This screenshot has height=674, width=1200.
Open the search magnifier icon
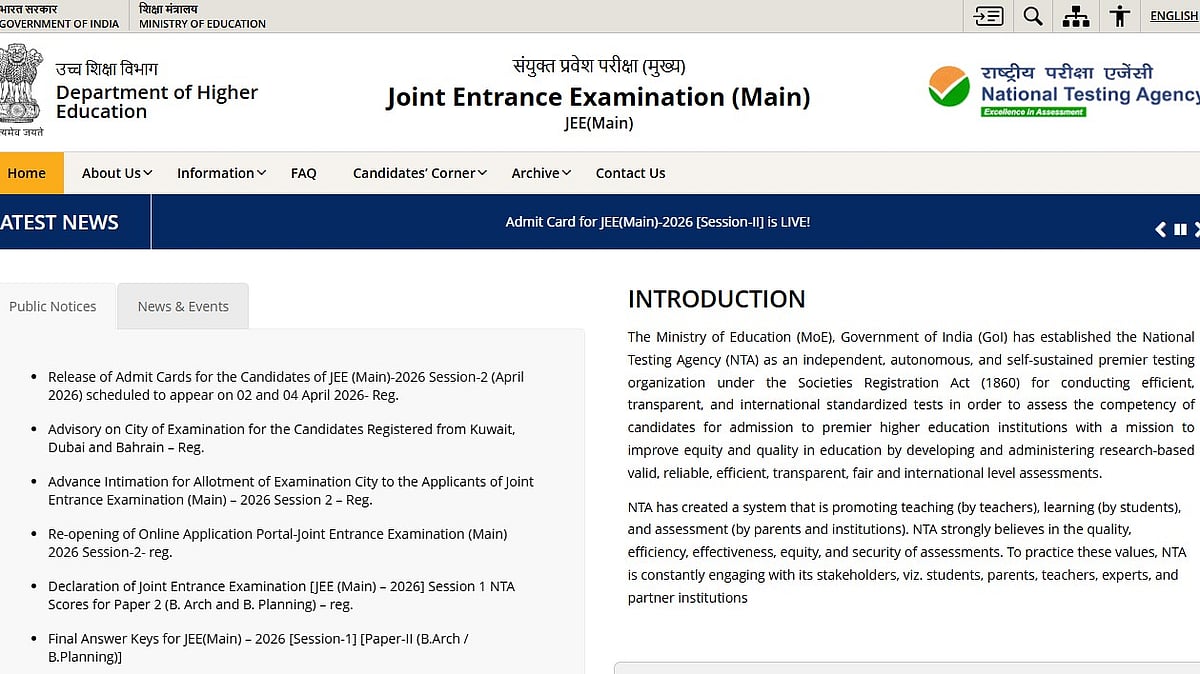pyautogui.click(x=1033, y=16)
